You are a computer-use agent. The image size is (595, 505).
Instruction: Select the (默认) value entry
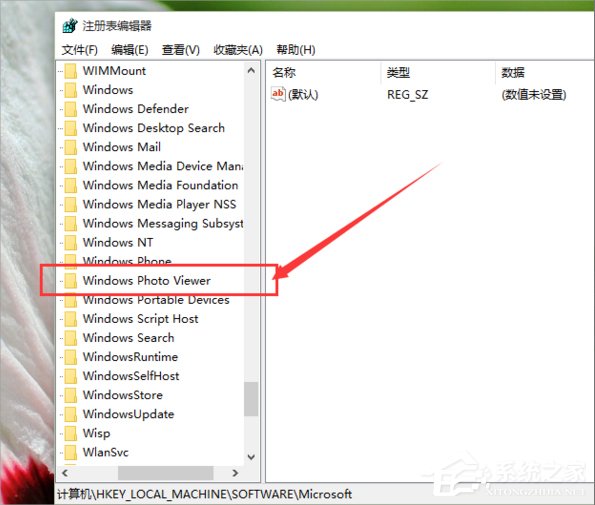click(x=303, y=94)
